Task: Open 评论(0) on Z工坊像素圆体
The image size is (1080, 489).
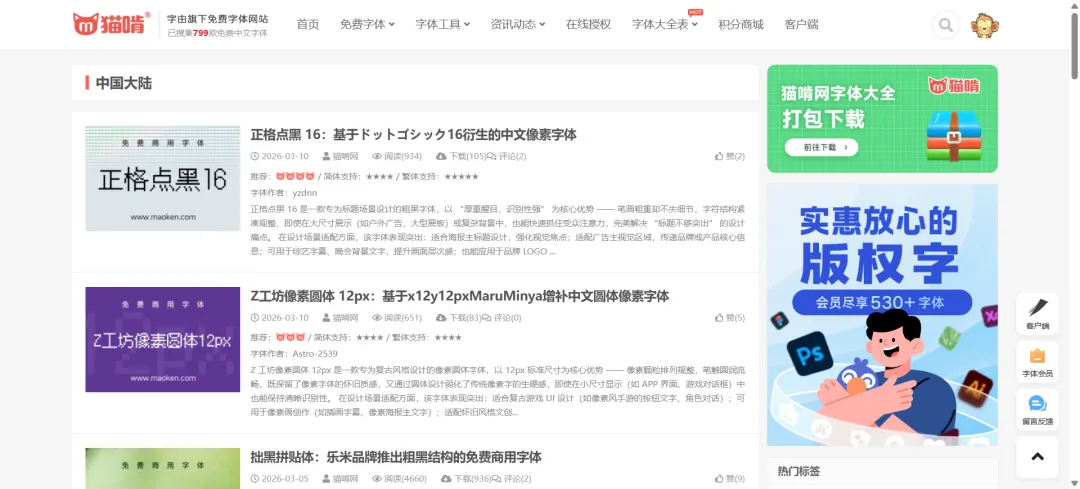Action: [x=502, y=318]
